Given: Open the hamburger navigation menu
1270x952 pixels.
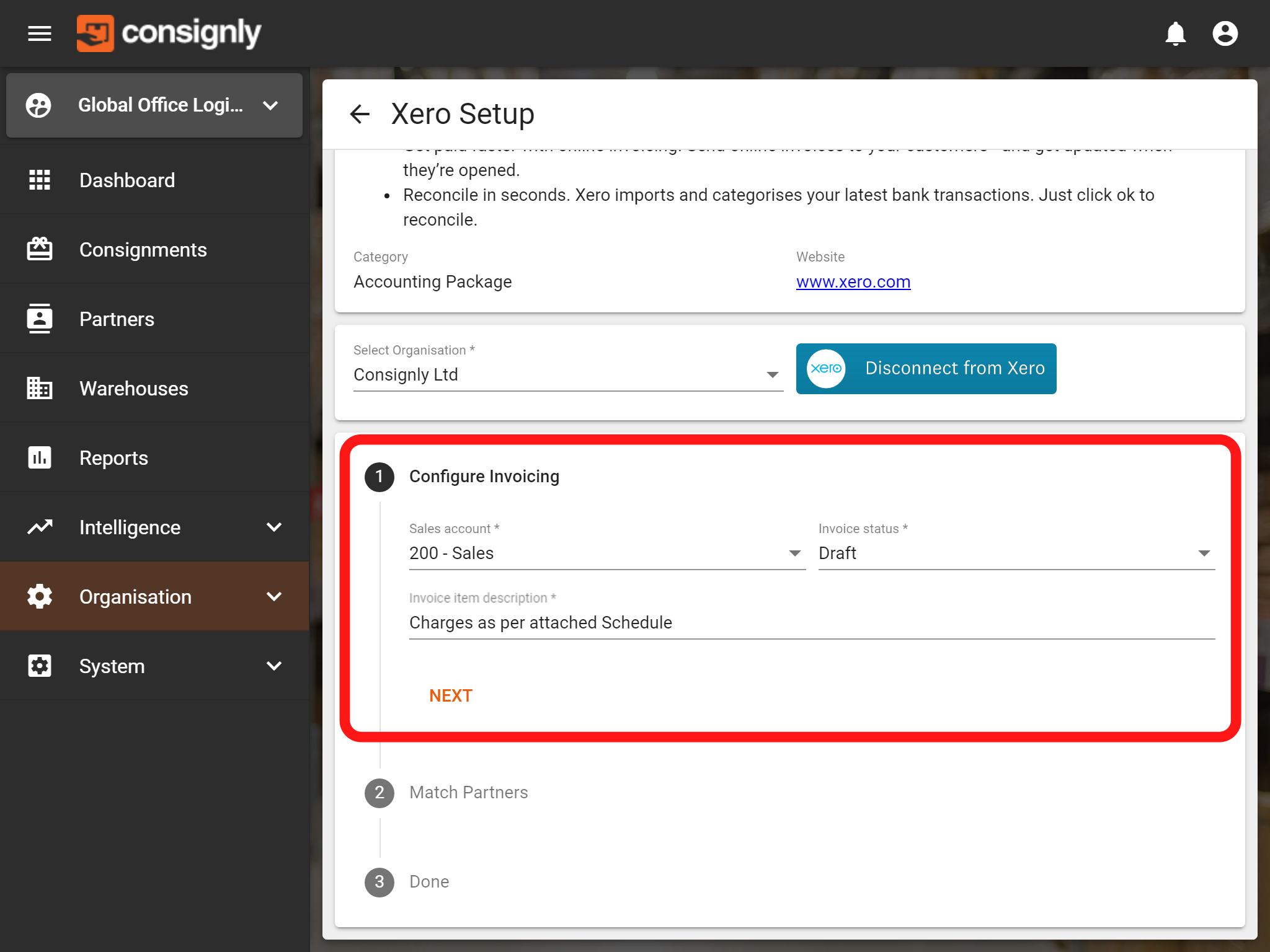Looking at the screenshot, I should click(x=40, y=33).
